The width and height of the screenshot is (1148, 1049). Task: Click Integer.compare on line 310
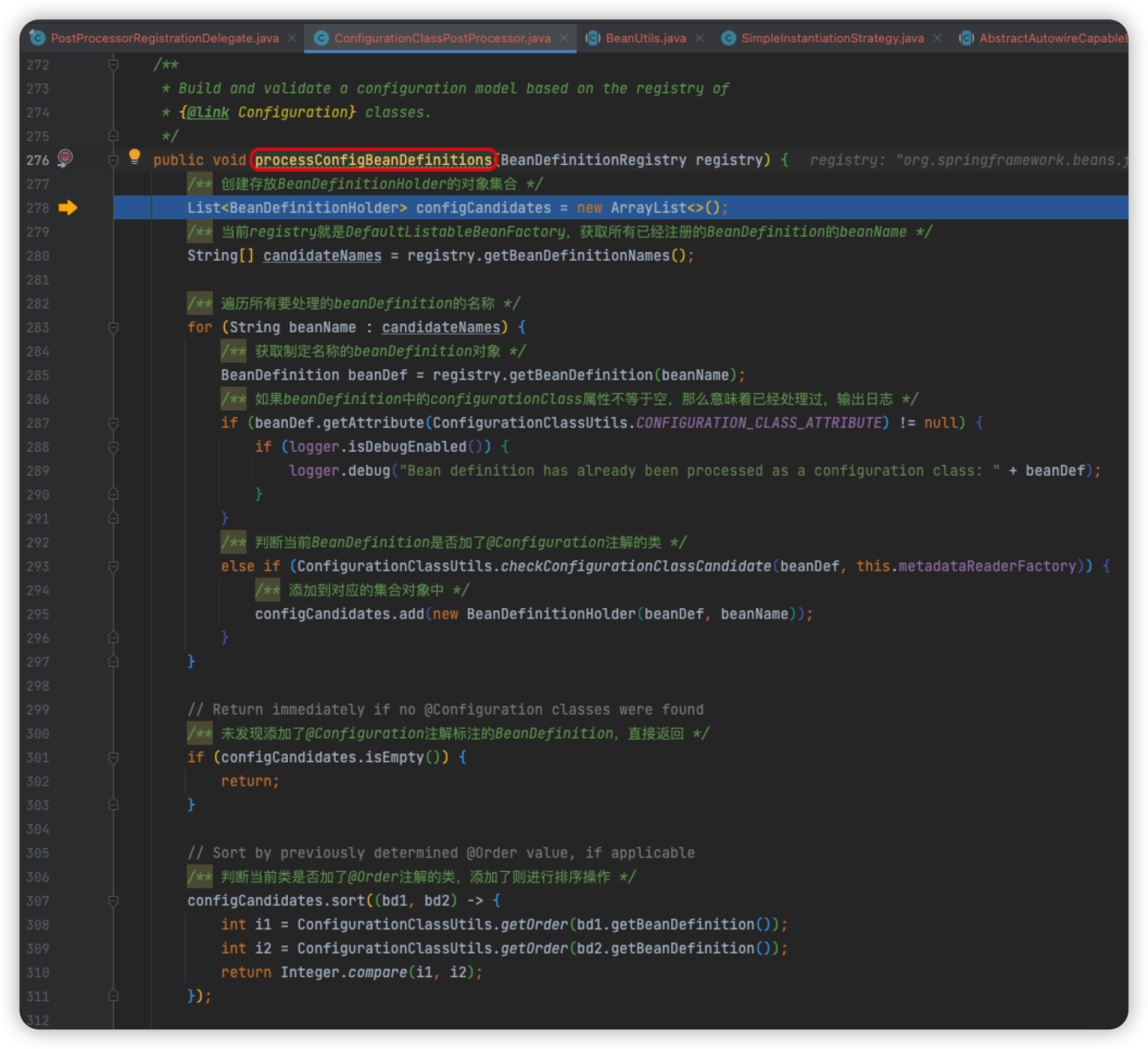click(x=344, y=972)
